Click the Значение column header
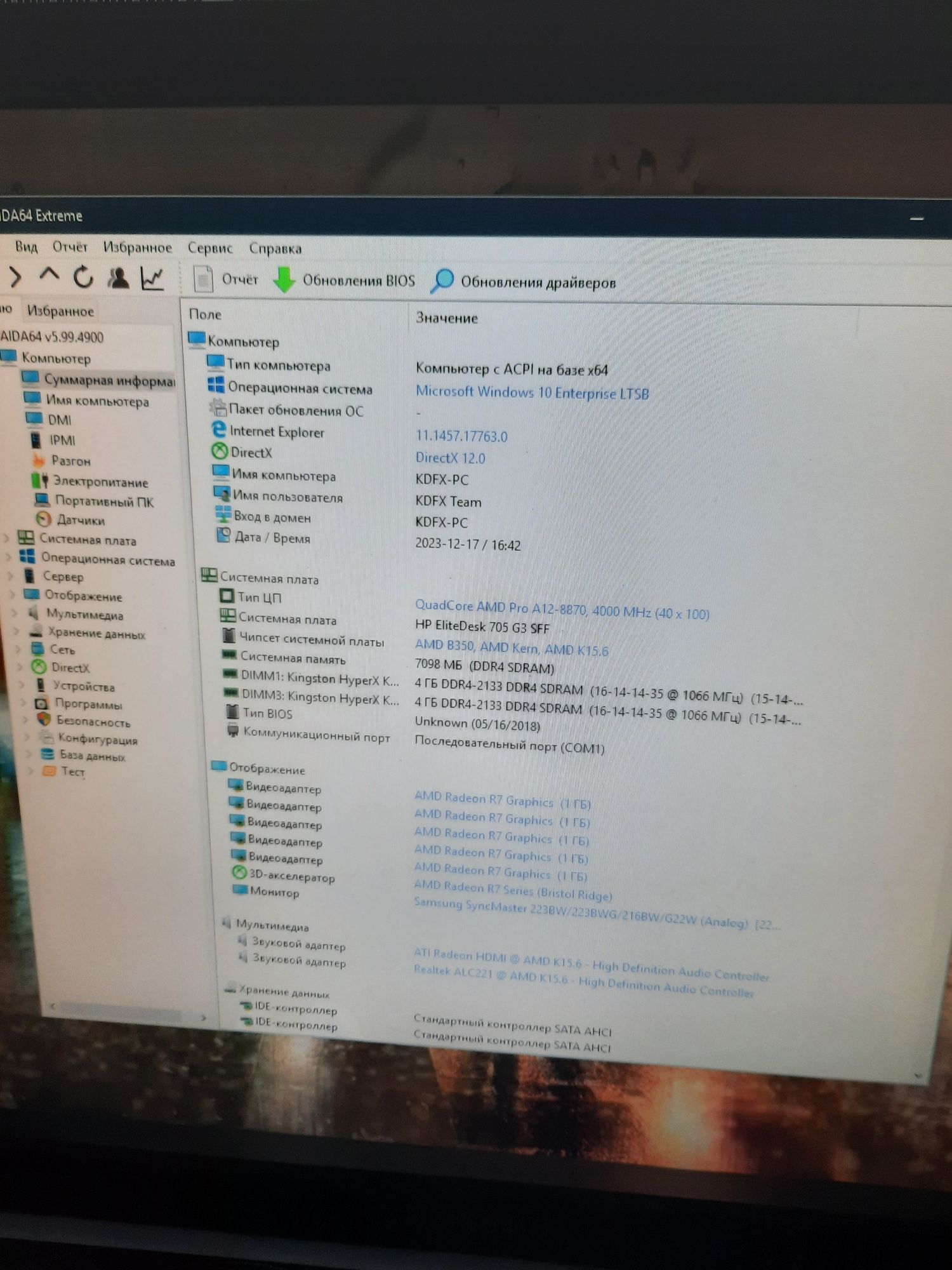Viewport: 952px width, 1270px height. (x=446, y=317)
